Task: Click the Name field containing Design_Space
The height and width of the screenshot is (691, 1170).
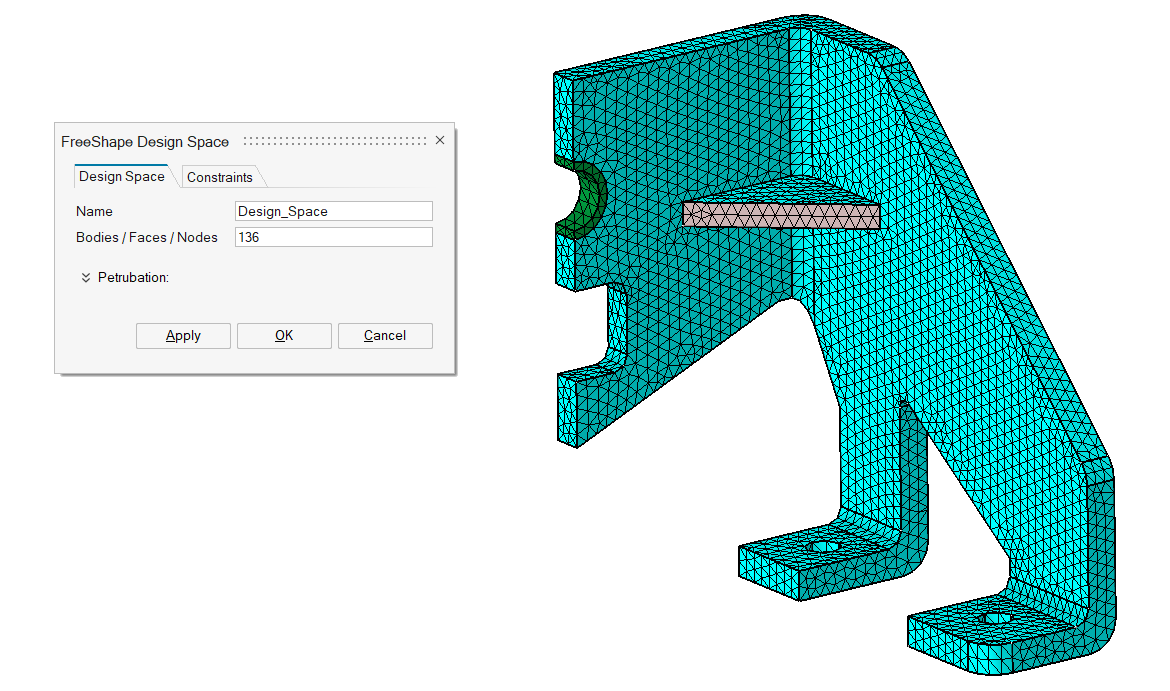Action: click(x=333, y=211)
